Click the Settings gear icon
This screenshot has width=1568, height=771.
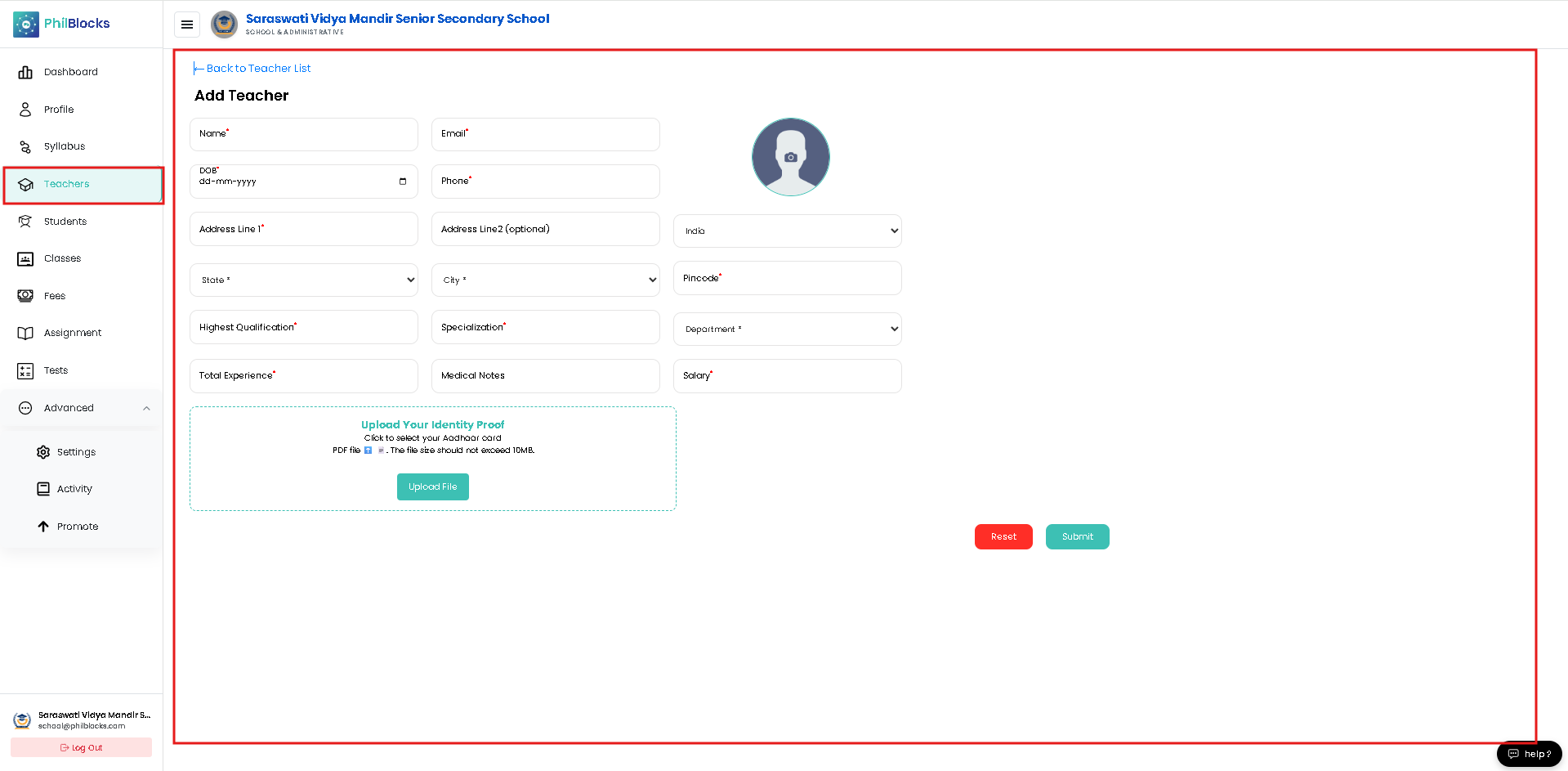pyautogui.click(x=43, y=452)
